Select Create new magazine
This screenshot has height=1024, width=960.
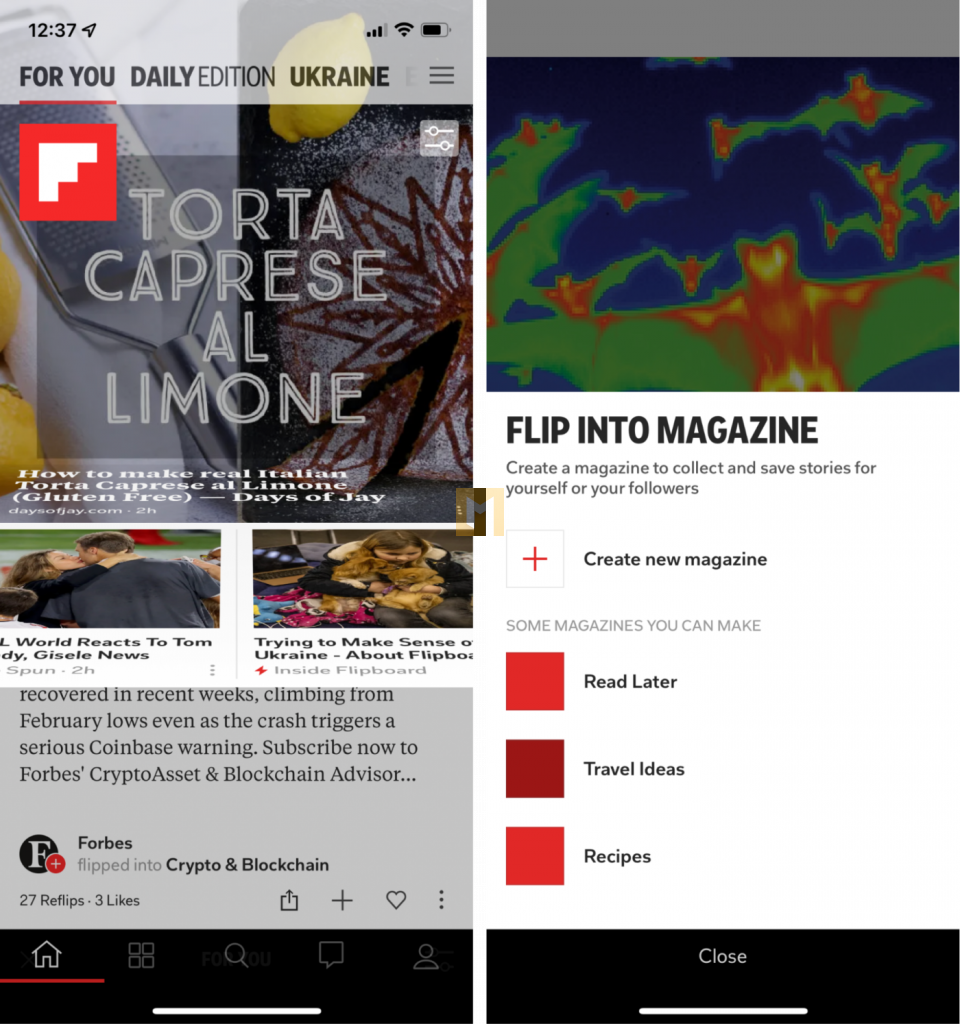tap(675, 559)
